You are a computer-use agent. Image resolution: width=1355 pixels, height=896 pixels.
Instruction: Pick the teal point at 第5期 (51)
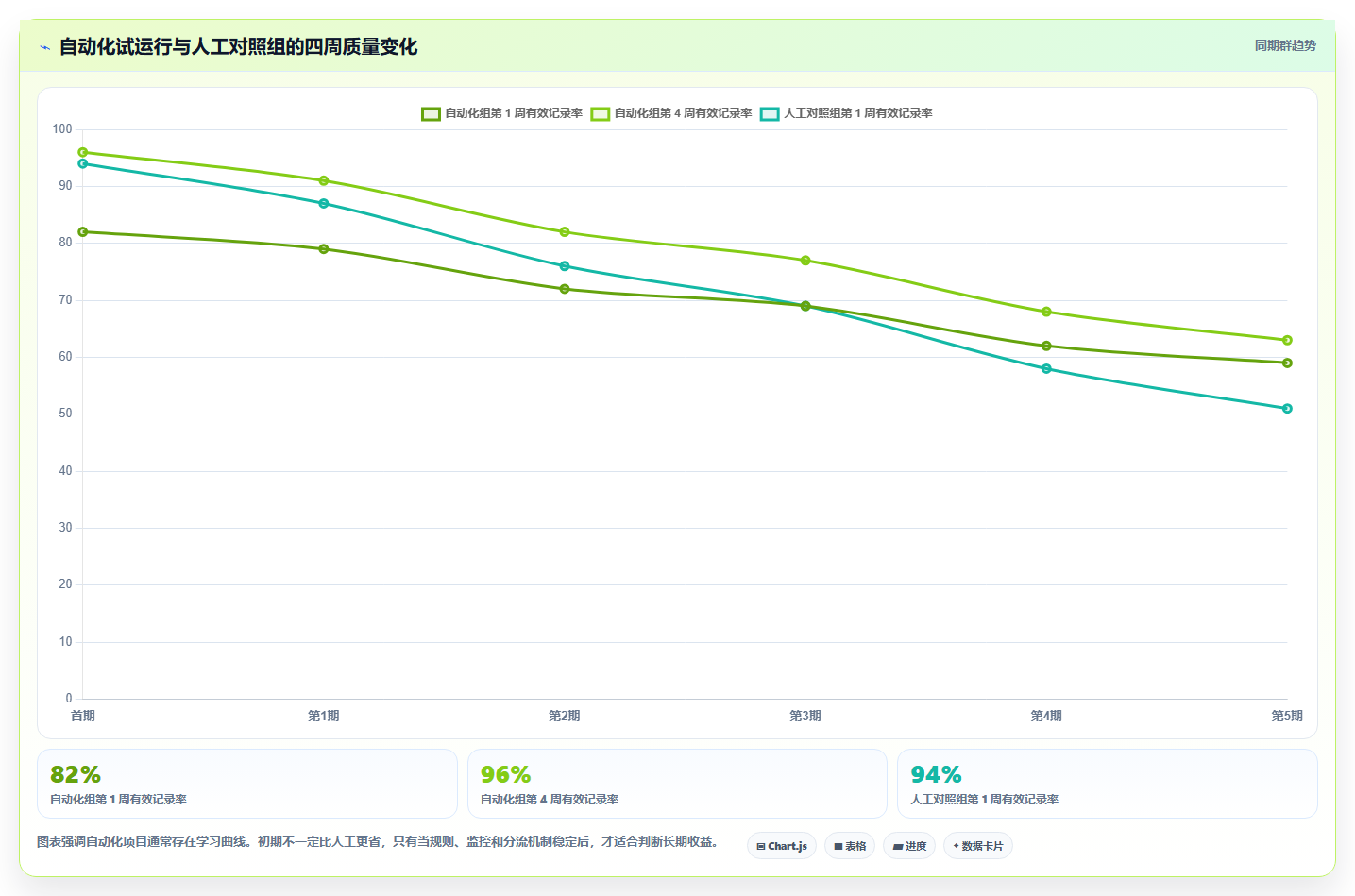[1287, 409]
